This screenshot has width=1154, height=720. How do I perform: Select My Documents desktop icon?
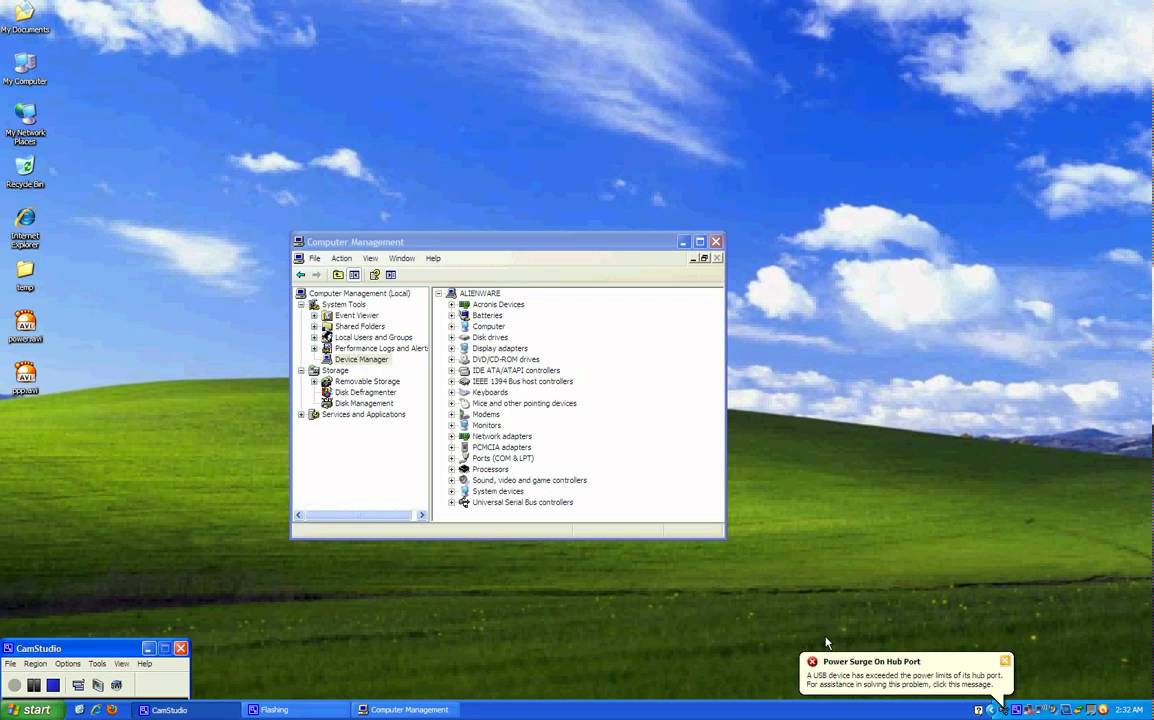25,18
